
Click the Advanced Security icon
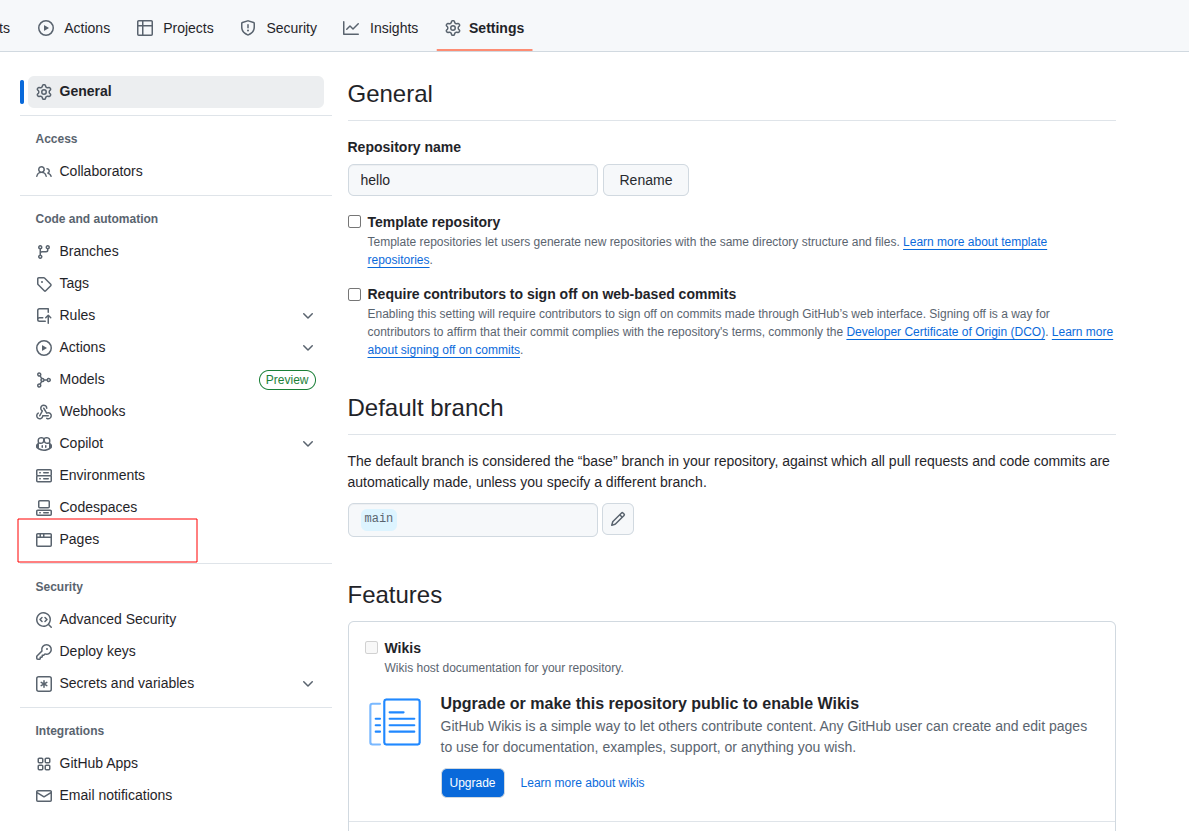(x=44, y=619)
